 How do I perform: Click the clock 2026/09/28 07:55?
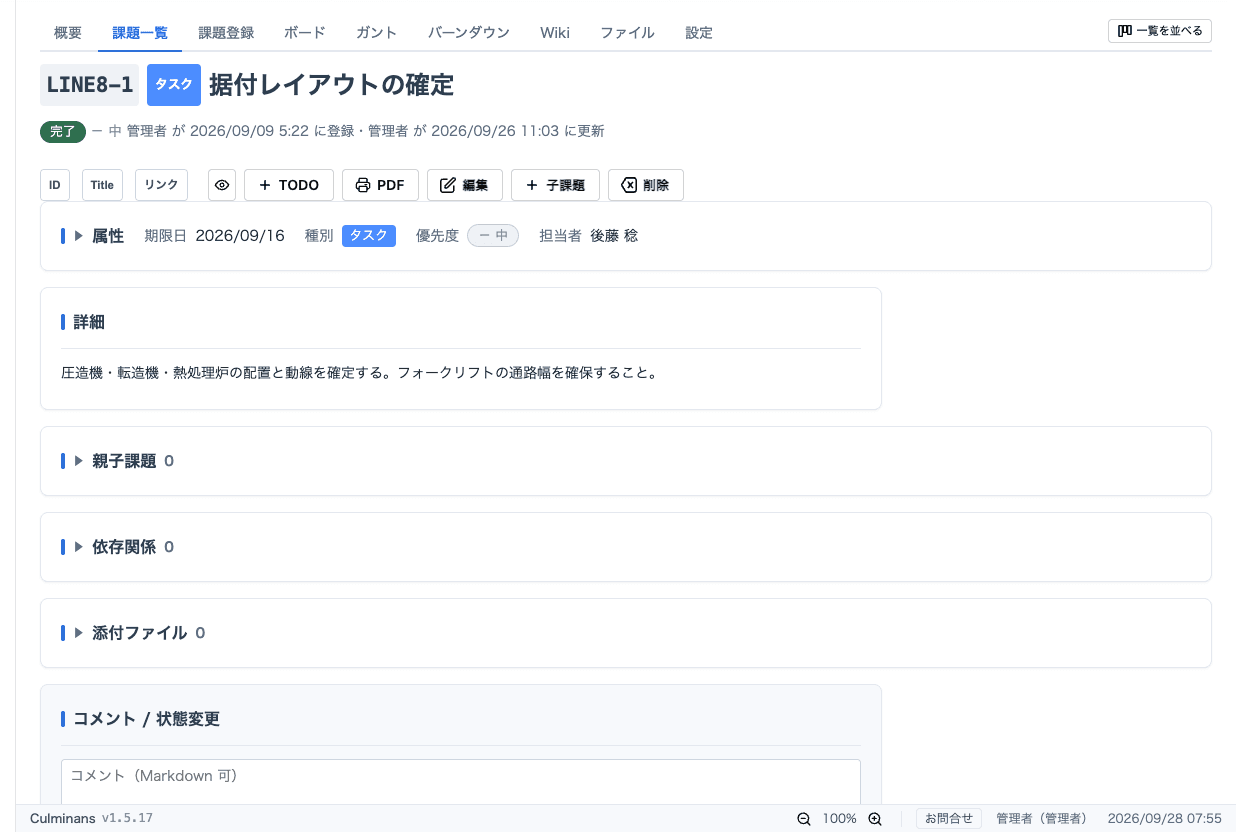point(1165,818)
